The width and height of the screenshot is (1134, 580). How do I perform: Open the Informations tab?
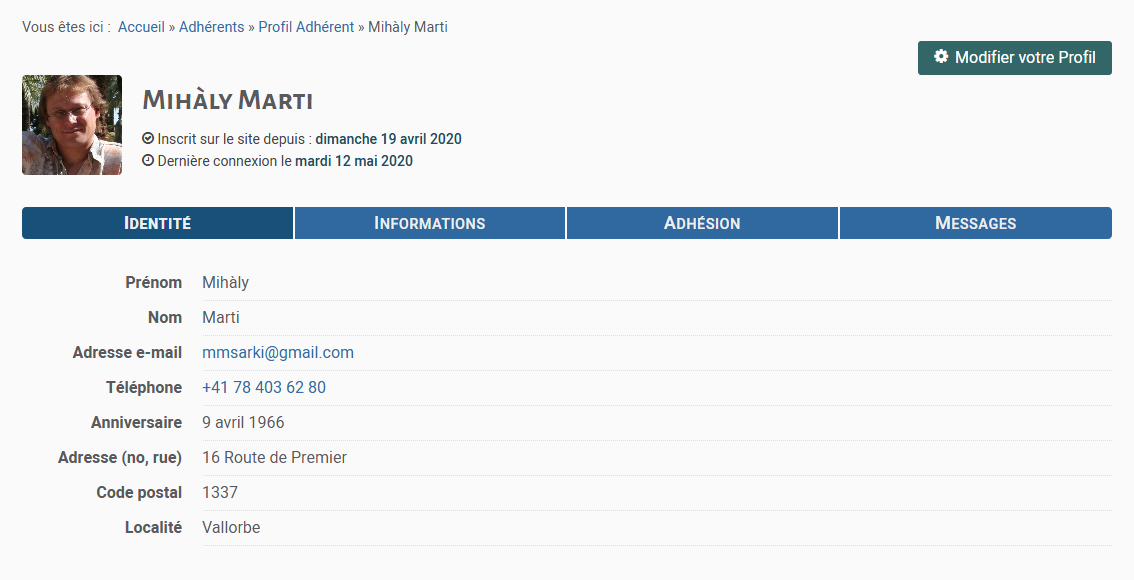coord(430,223)
